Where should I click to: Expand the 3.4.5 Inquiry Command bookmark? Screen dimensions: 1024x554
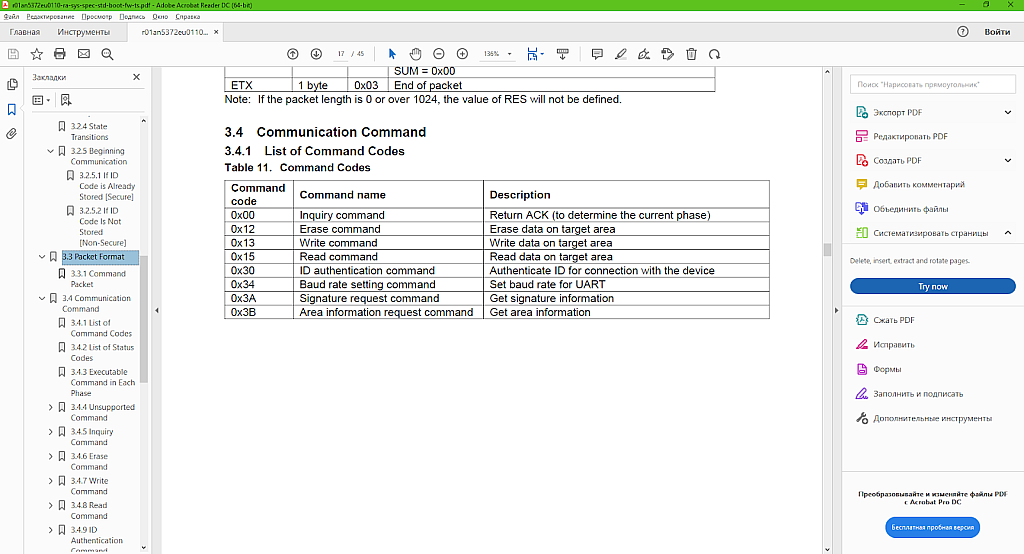51,432
